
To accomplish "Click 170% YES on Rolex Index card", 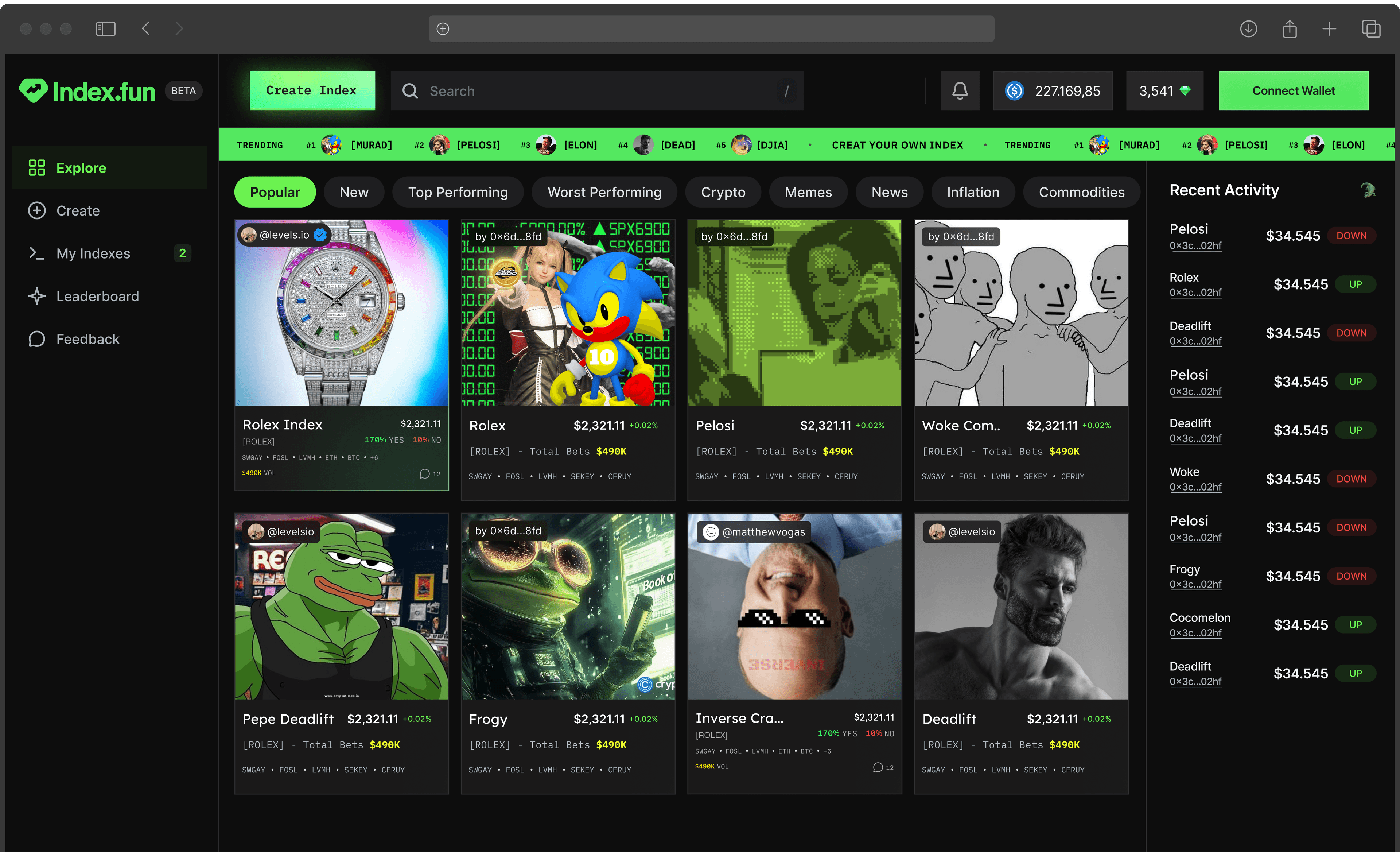I will tap(384, 440).
